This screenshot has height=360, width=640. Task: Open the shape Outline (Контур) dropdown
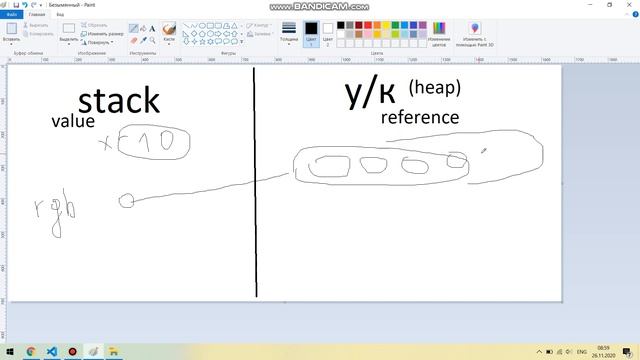[x=259, y=25]
